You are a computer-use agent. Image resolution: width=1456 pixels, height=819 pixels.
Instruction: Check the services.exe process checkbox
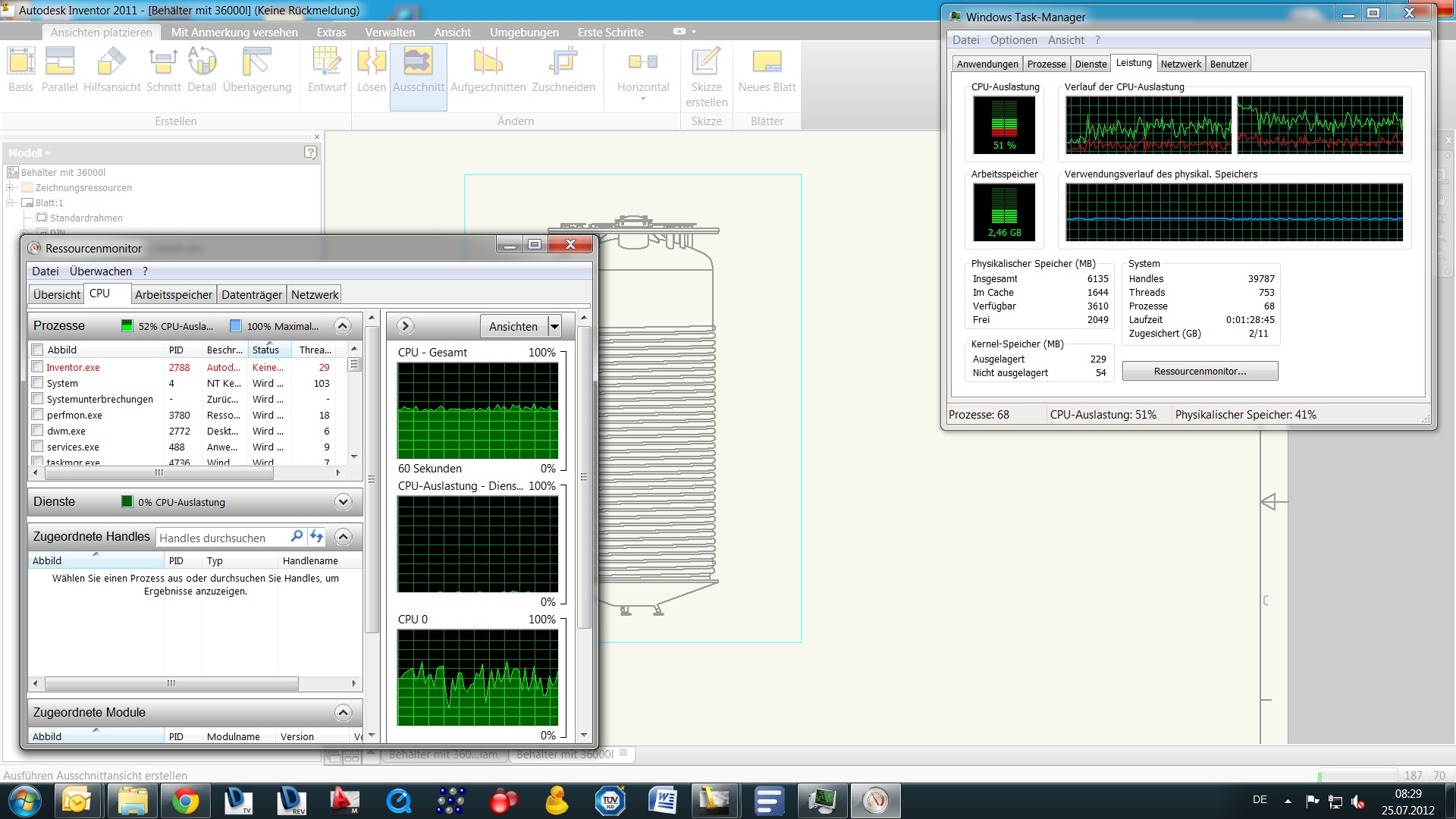(x=37, y=446)
